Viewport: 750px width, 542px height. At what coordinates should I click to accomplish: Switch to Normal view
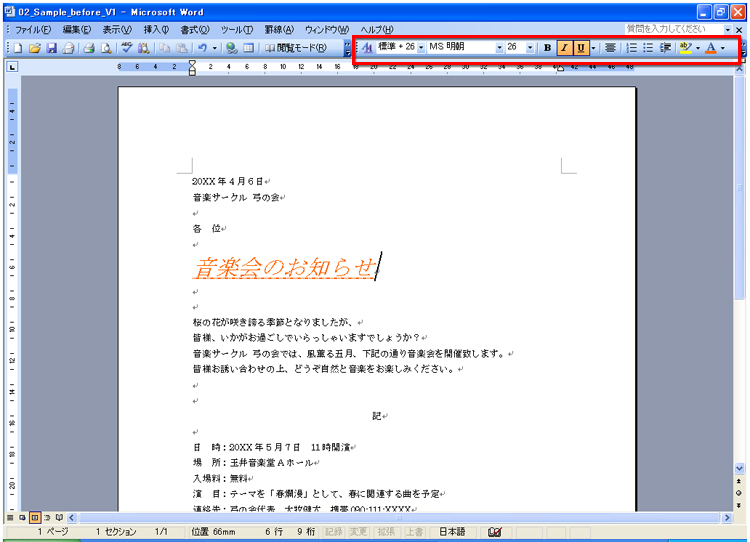tap(10, 518)
